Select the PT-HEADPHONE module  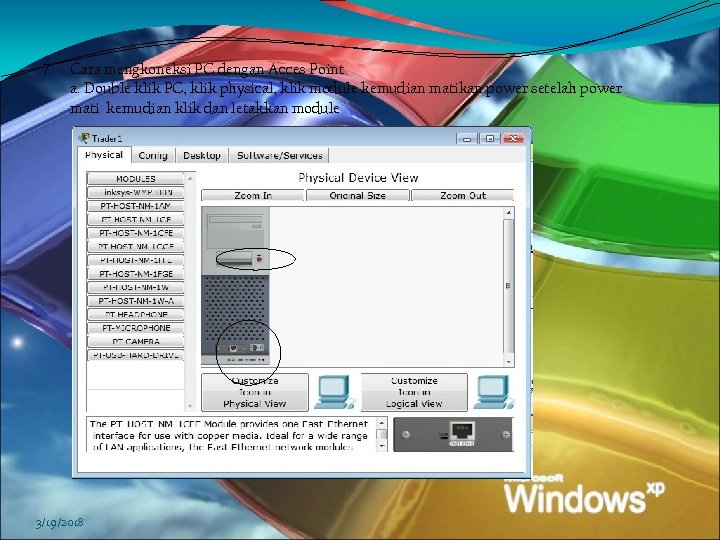135,315
